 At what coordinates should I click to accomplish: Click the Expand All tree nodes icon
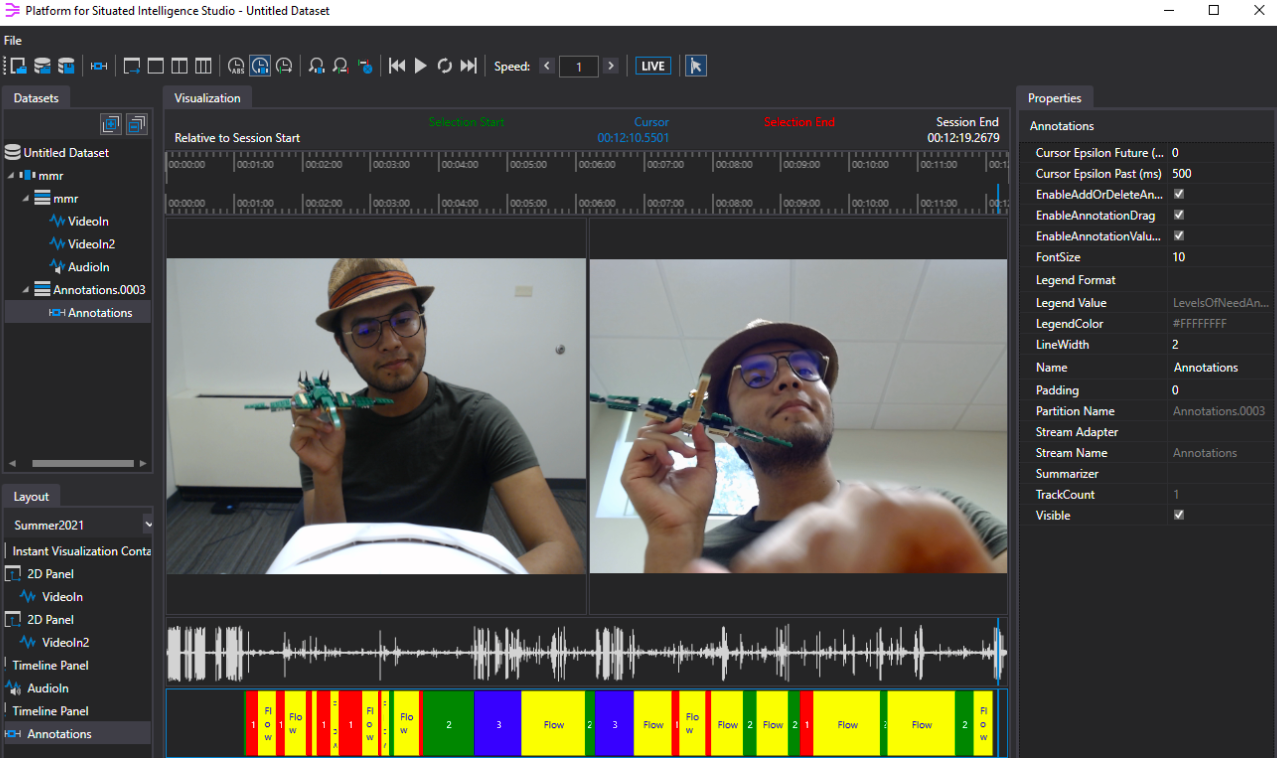coord(111,124)
